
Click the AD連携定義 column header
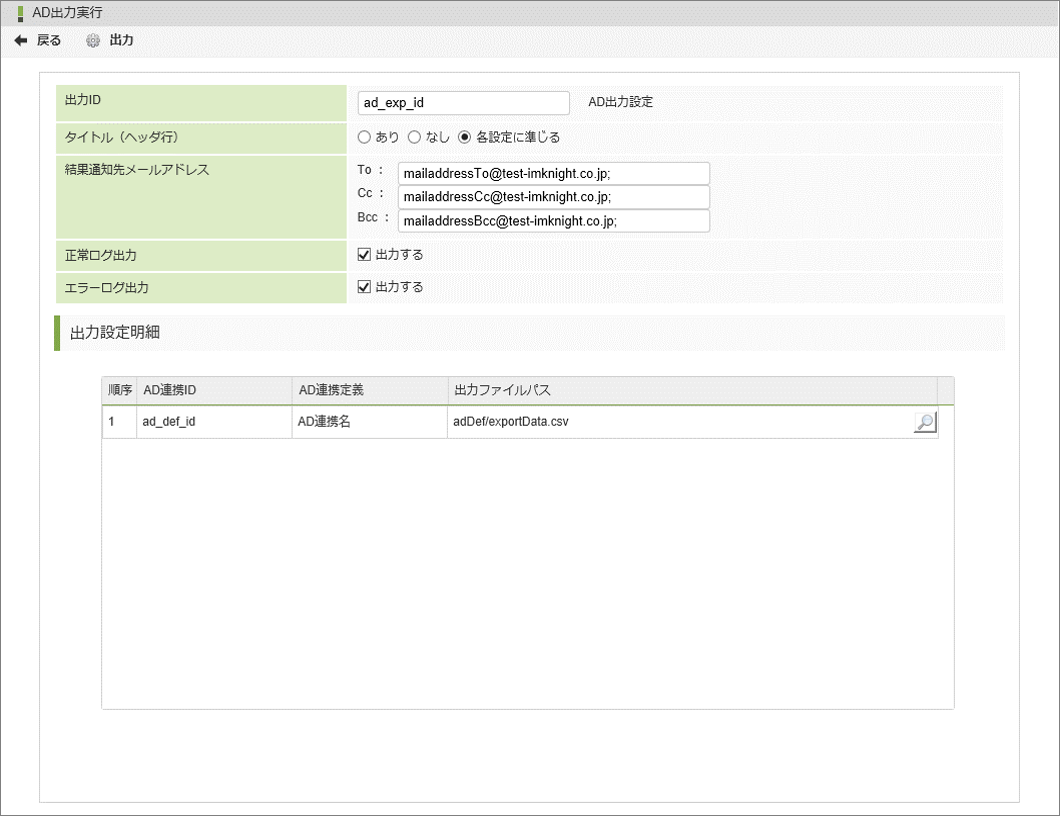pyautogui.click(x=369, y=390)
